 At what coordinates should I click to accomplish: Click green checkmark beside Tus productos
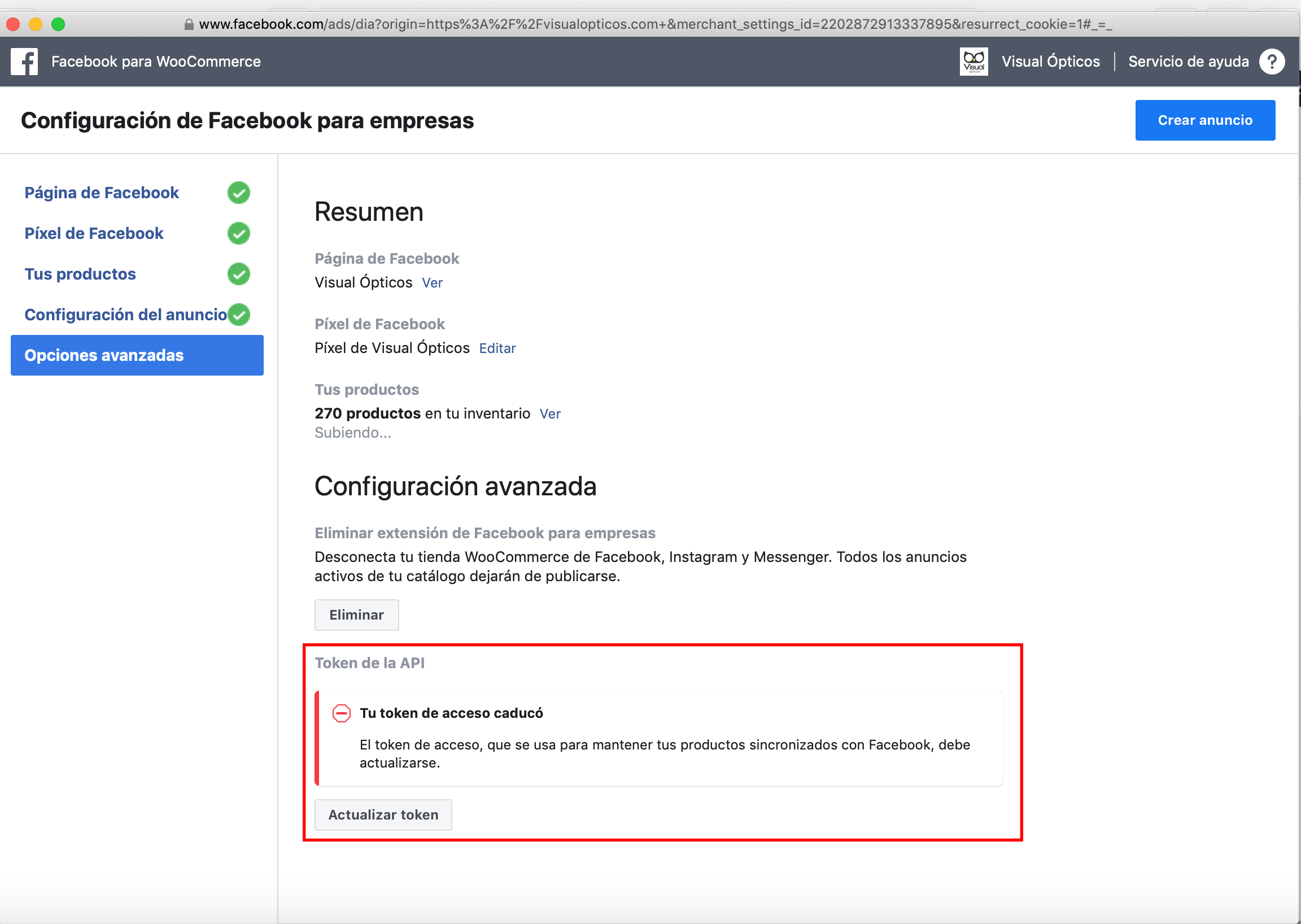(x=239, y=274)
